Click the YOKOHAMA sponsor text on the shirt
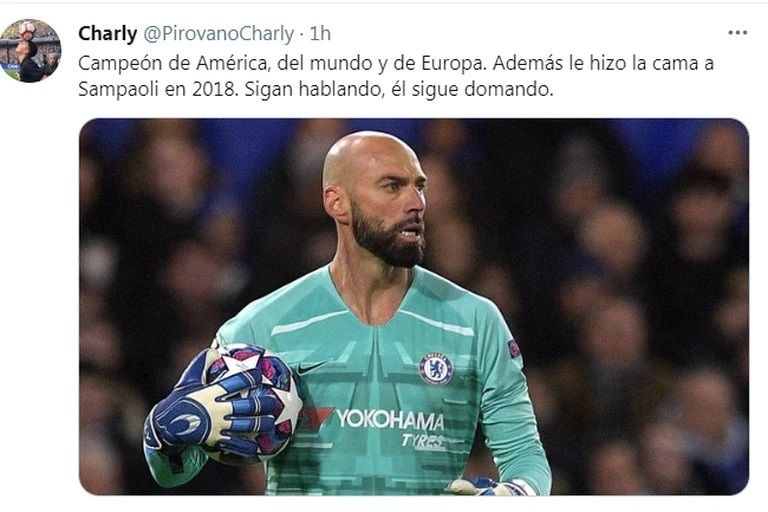 [x=390, y=420]
